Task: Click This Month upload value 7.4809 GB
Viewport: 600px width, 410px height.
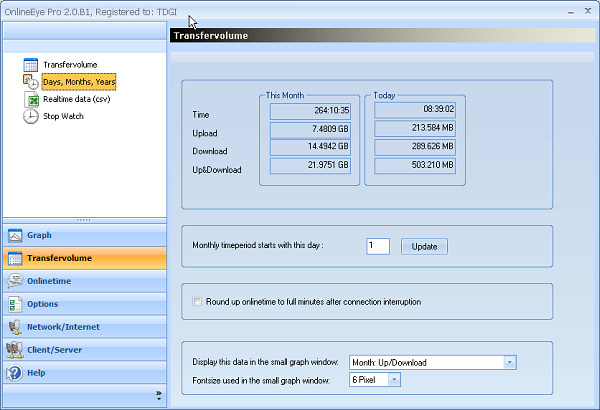Action: click(310, 129)
